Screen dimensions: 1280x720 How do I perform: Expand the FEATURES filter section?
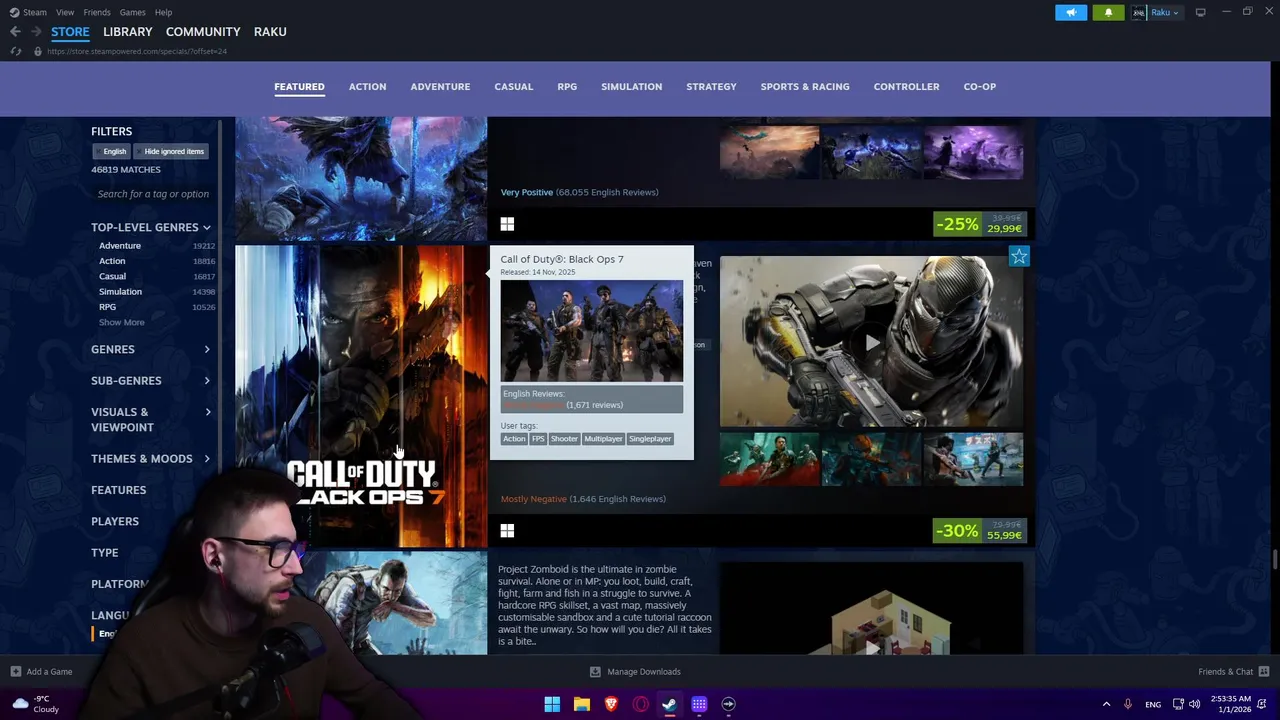click(x=119, y=490)
